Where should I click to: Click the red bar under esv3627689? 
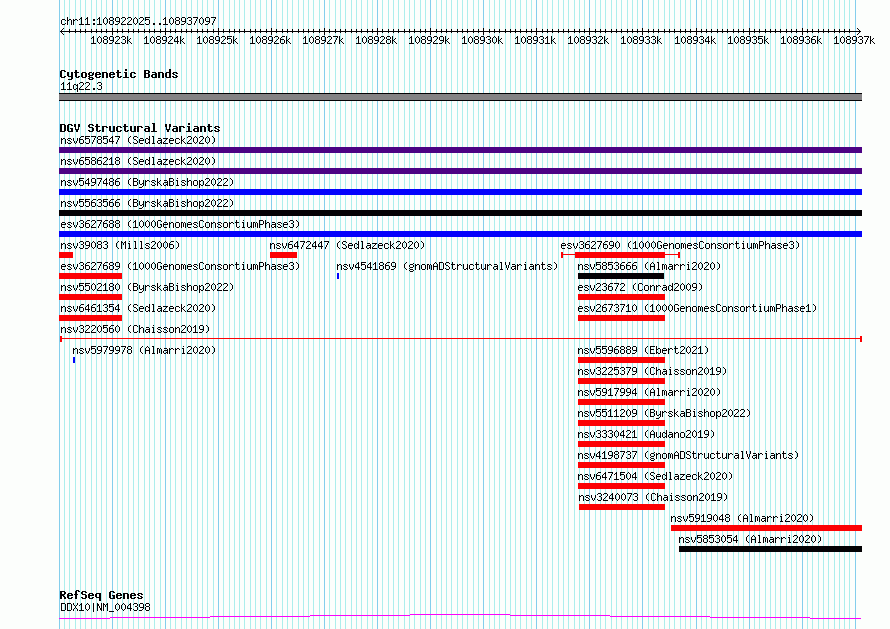91,276
